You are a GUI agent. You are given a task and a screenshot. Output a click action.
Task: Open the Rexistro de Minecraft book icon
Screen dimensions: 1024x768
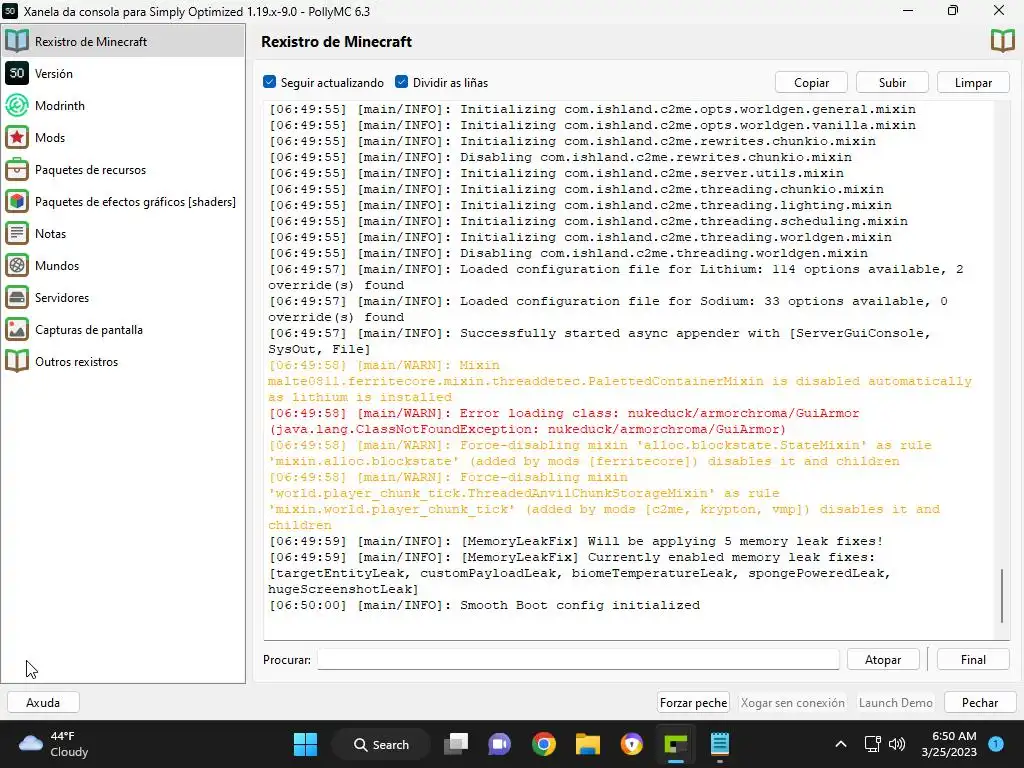click(17, 41)
